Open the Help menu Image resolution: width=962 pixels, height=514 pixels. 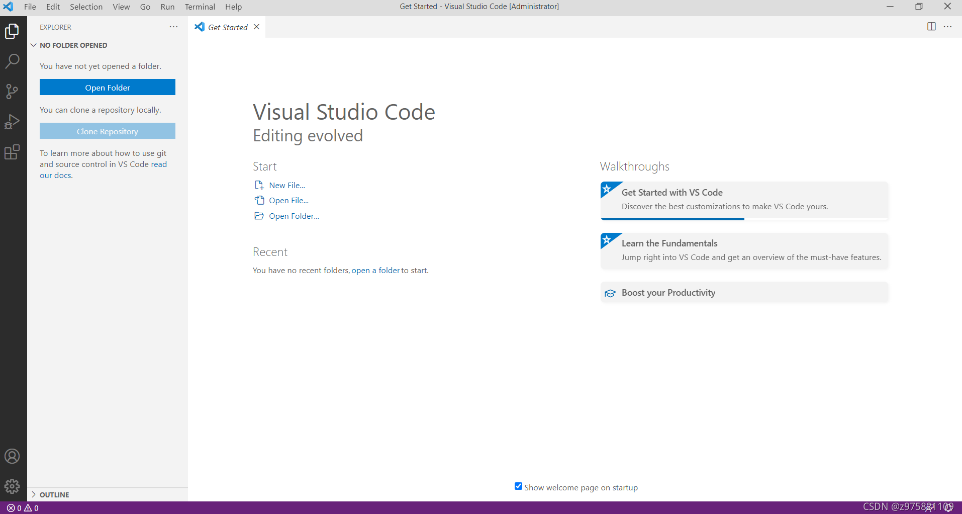(x=233, y=7)
